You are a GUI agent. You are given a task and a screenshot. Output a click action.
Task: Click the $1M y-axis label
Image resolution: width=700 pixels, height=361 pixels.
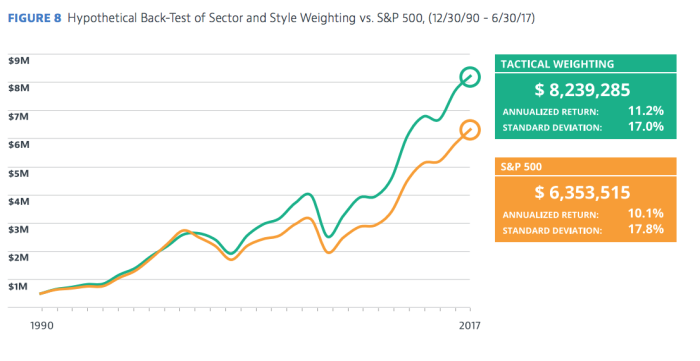[18, 286]
